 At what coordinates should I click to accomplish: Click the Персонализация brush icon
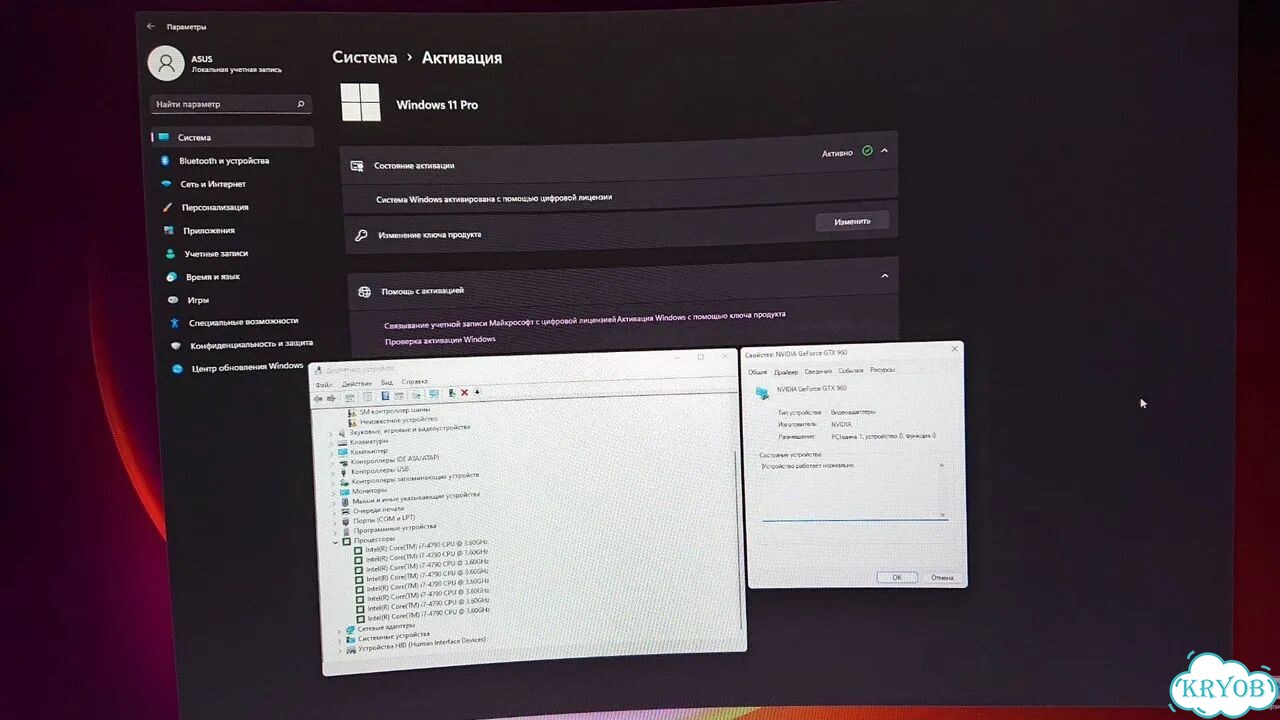[168, 207]
